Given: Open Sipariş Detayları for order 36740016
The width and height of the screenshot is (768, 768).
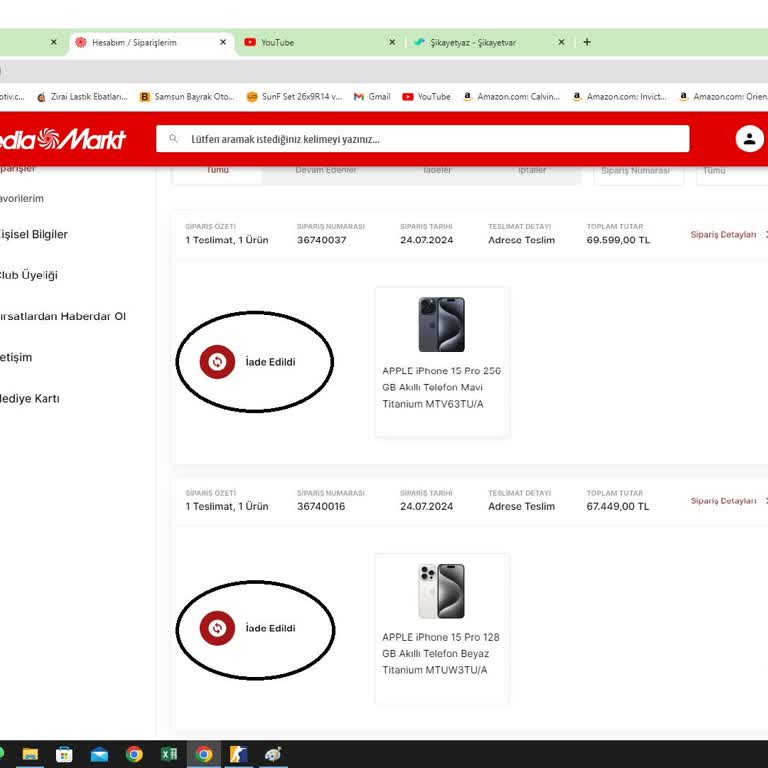Looking at the screenshot, I should [723, 501].
